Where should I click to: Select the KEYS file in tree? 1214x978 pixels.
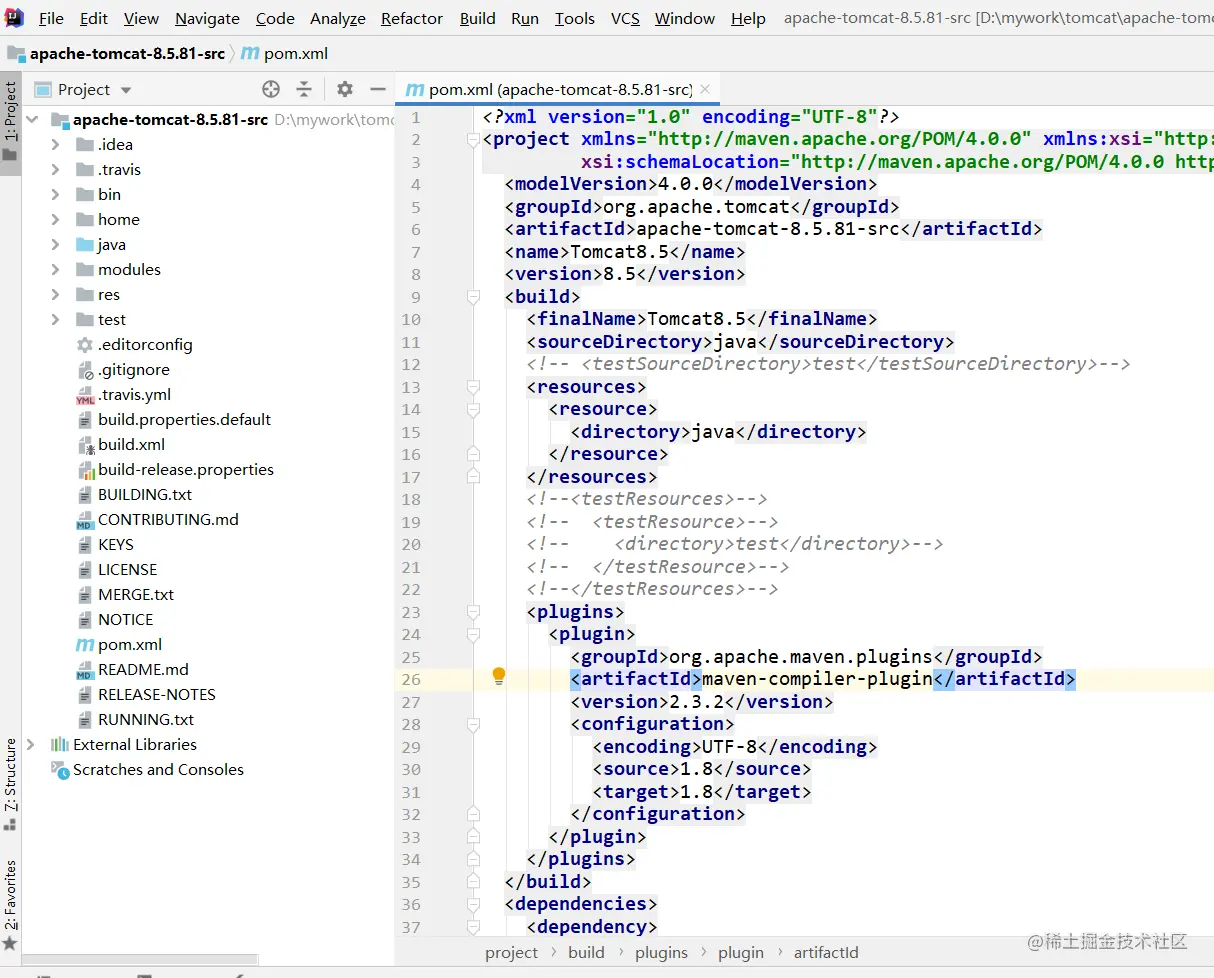pyautogui.click(x=116, y=545)
